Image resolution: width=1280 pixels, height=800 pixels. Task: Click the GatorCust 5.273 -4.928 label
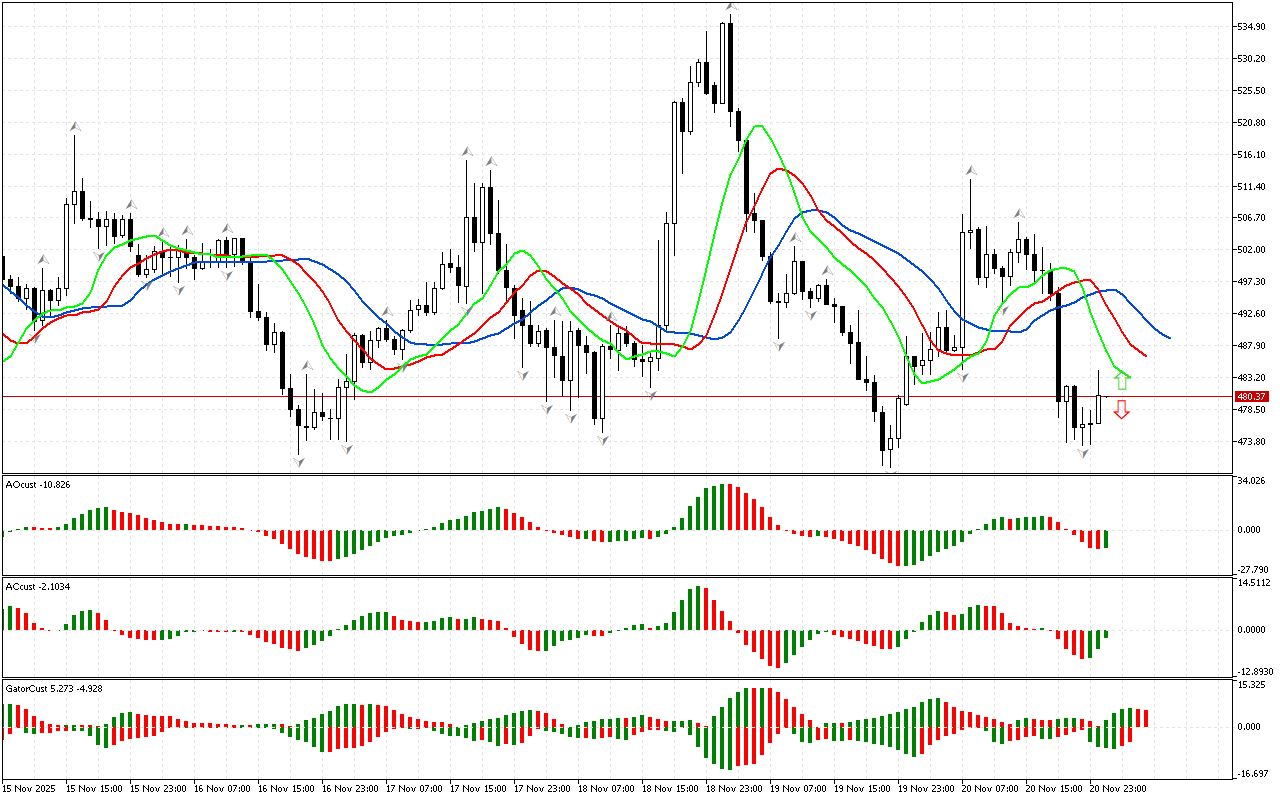[54, 688]
